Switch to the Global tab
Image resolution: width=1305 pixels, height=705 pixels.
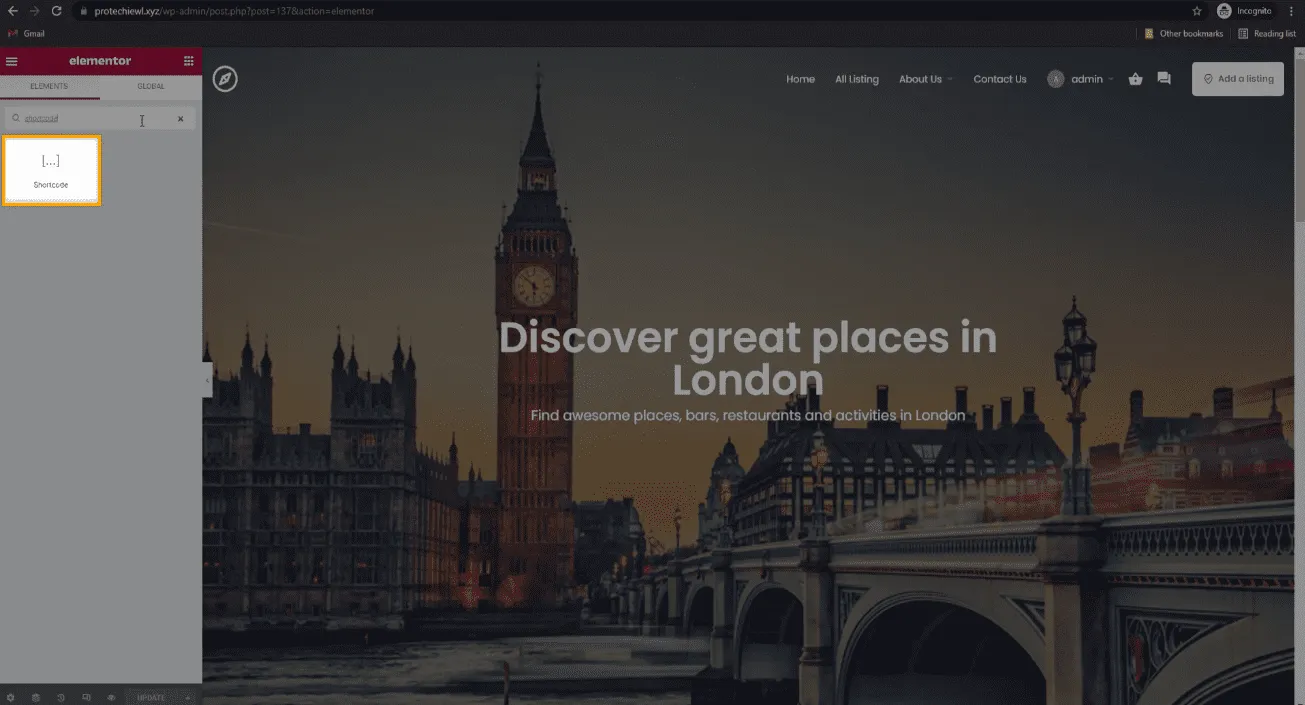151,87
